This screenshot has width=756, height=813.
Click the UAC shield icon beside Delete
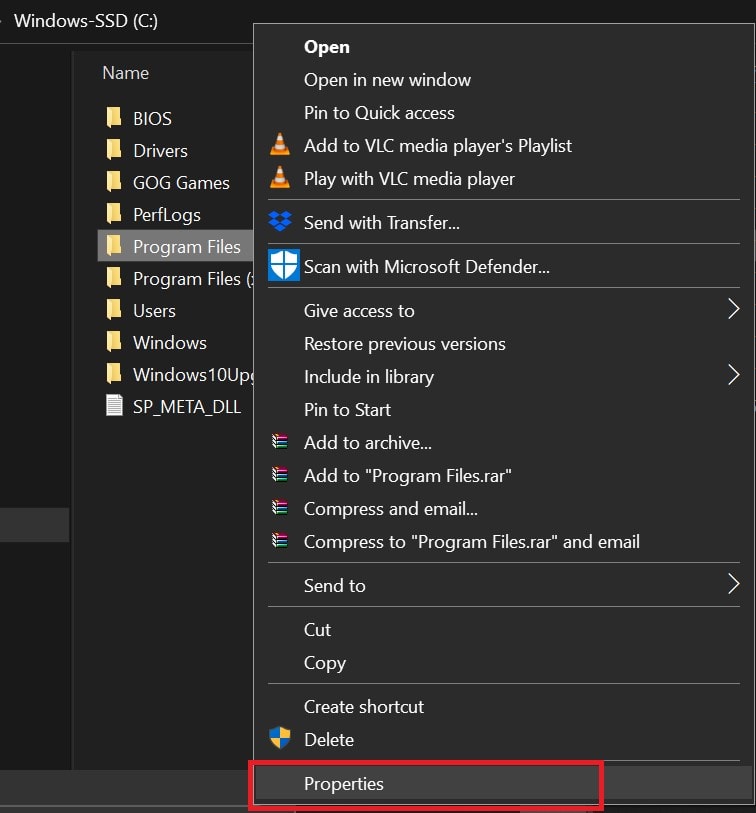[x=280, y=738]
